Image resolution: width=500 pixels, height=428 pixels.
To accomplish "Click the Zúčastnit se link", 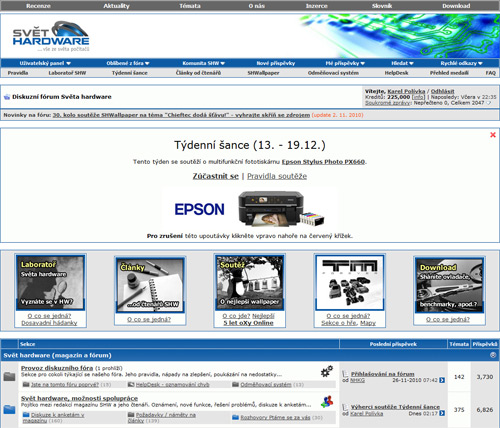I will 216,176.
